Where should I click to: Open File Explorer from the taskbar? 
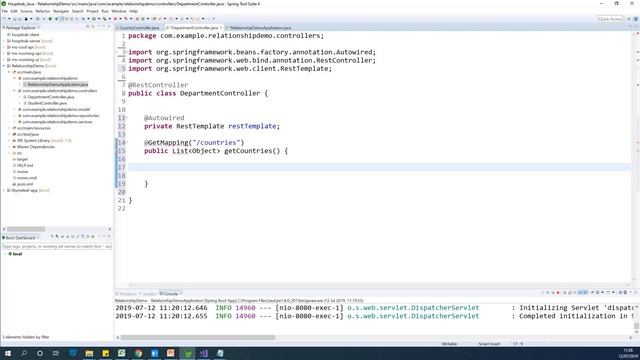tap(89, 353)
